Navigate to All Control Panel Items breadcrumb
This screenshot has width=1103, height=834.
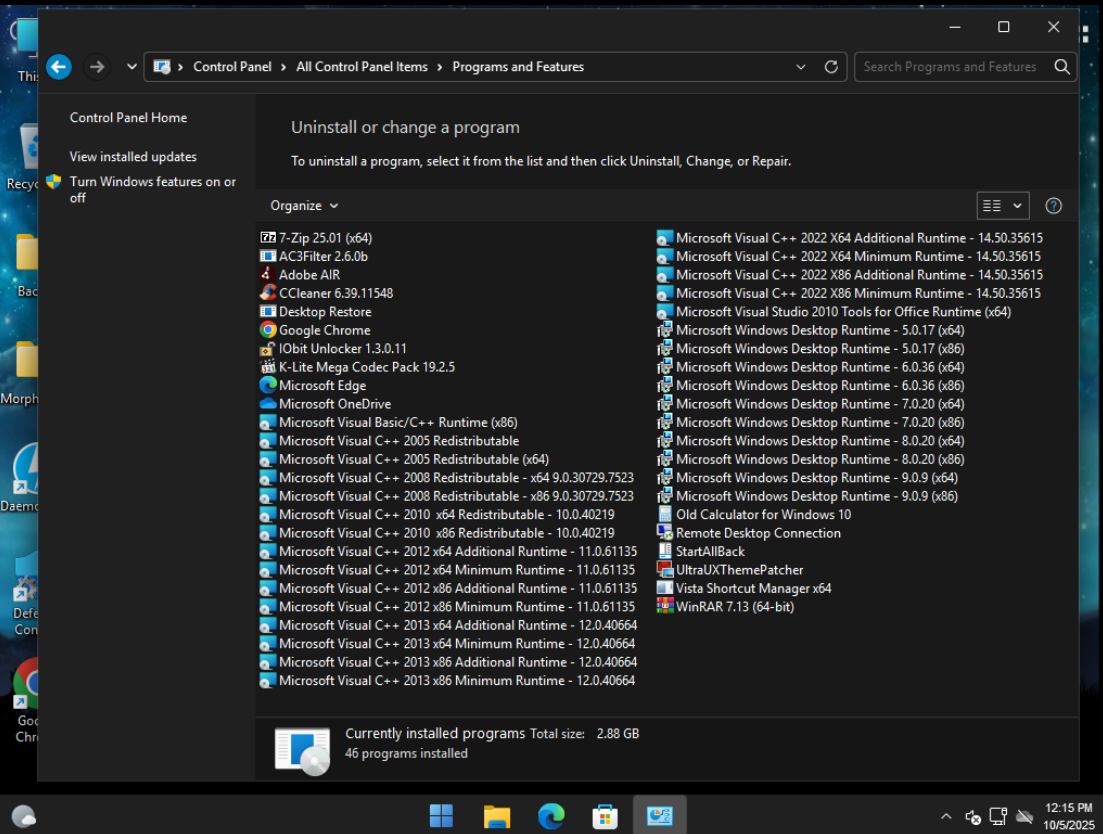coord(361,67)
